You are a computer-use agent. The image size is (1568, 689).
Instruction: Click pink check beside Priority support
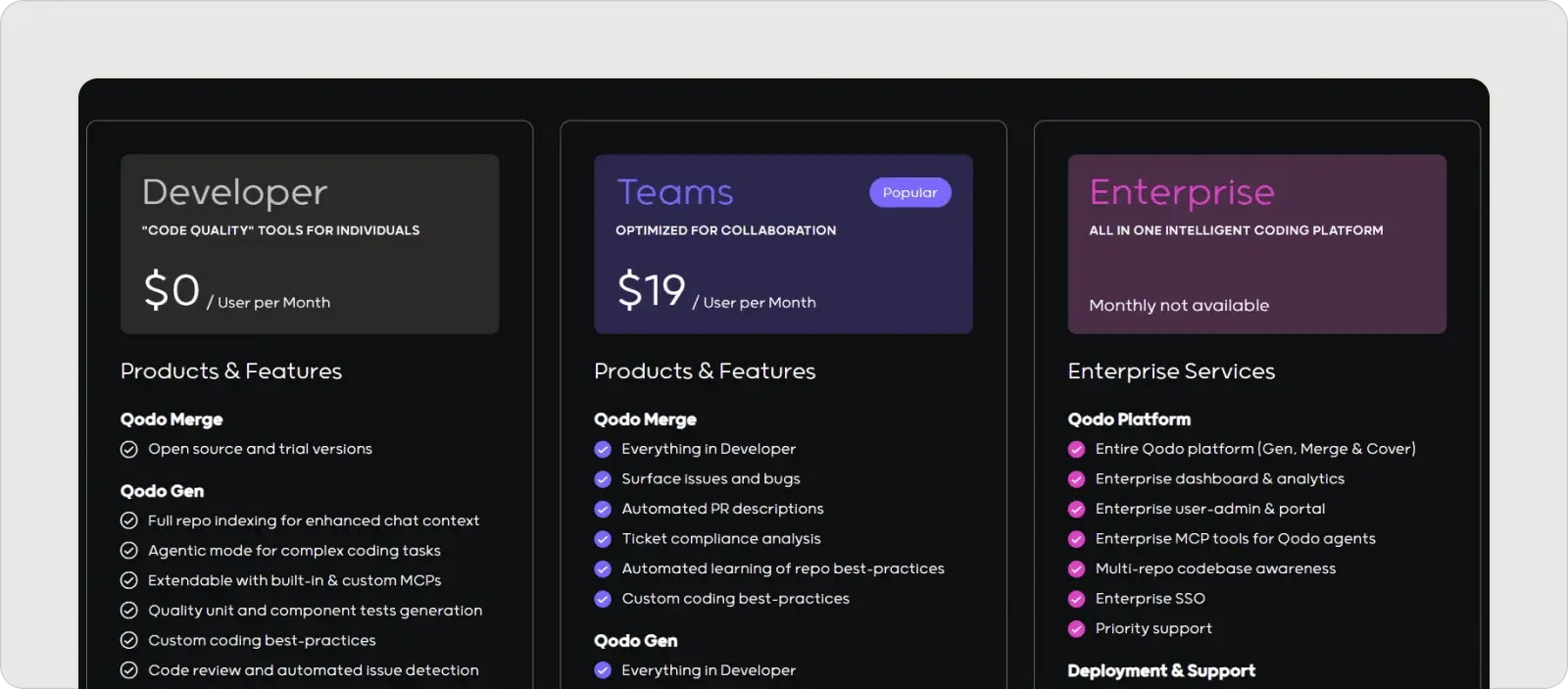tap(1076, 629)
